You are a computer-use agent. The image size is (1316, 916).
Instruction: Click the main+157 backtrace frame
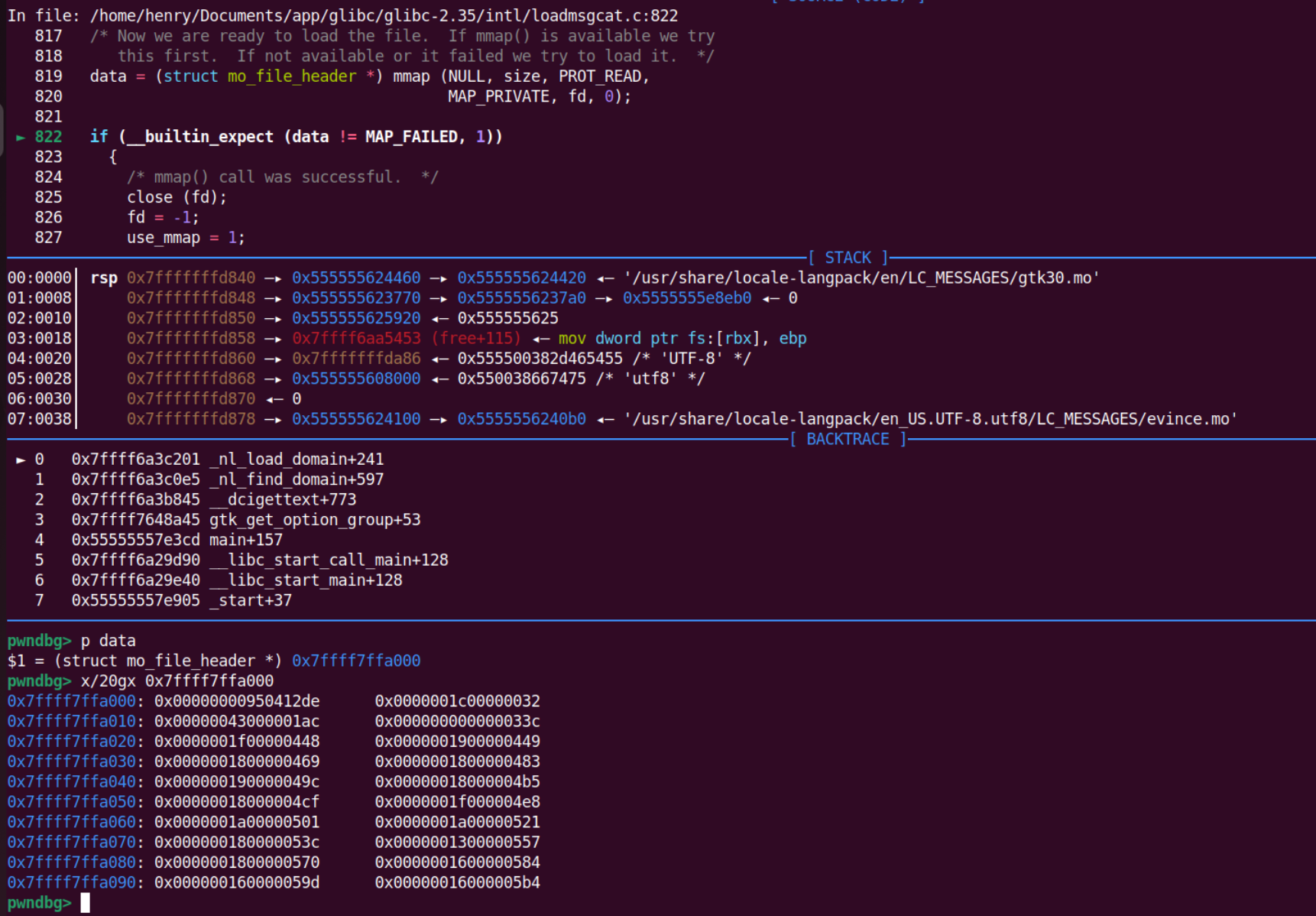pos(245,540)
